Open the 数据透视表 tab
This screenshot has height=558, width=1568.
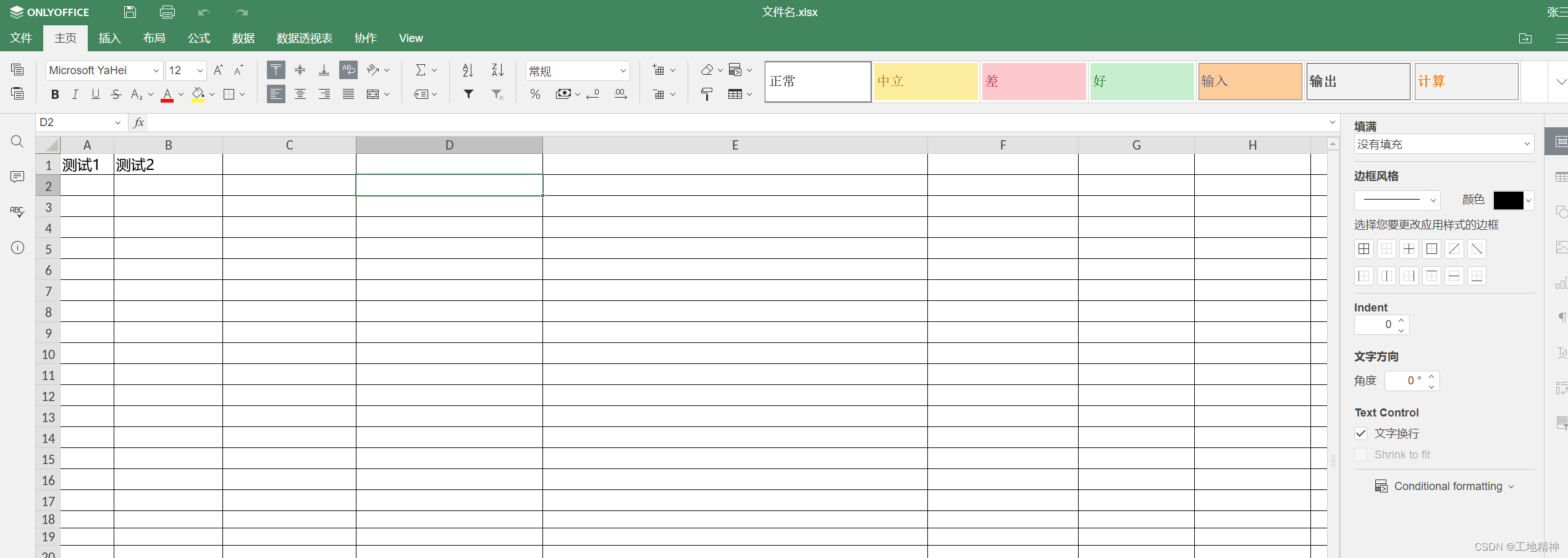pyautogui.click(x=304, y=38)
